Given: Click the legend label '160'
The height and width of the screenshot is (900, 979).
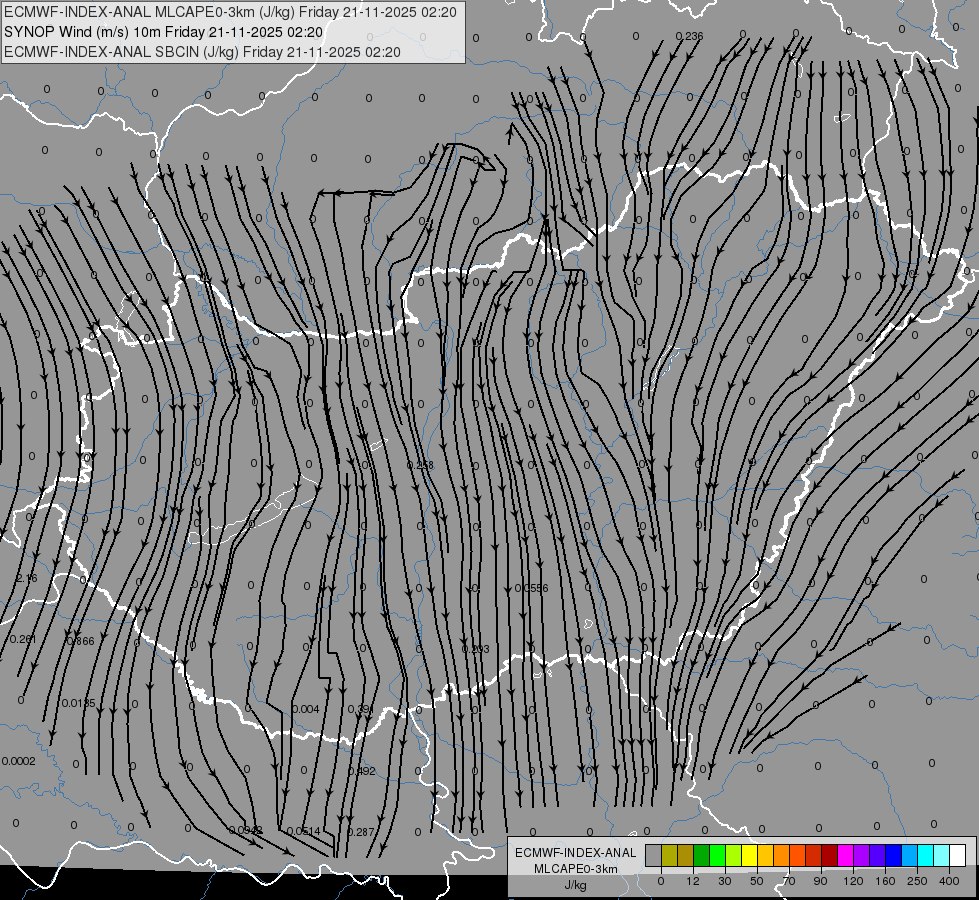Looking at the screenshot, I should click(x=885, y=881).
